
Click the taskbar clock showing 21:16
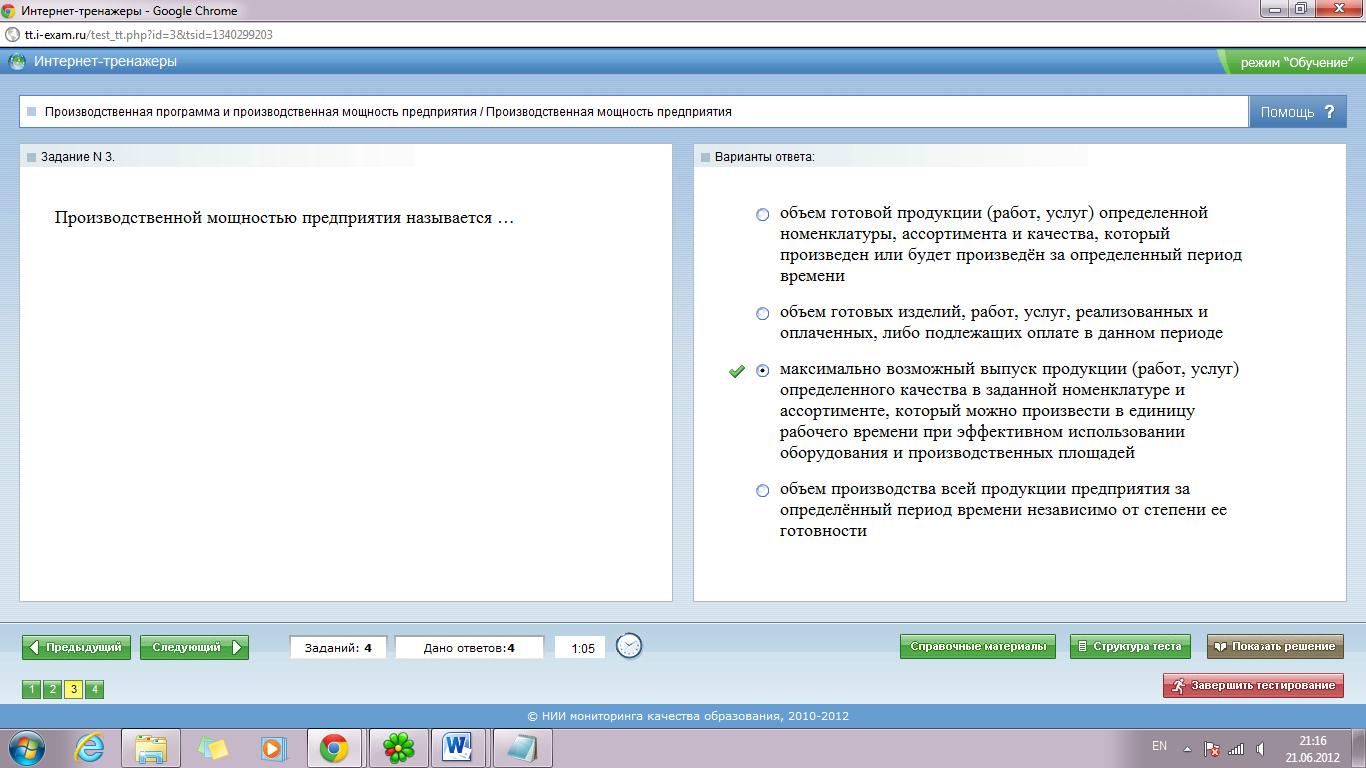tap(1313, 748)
